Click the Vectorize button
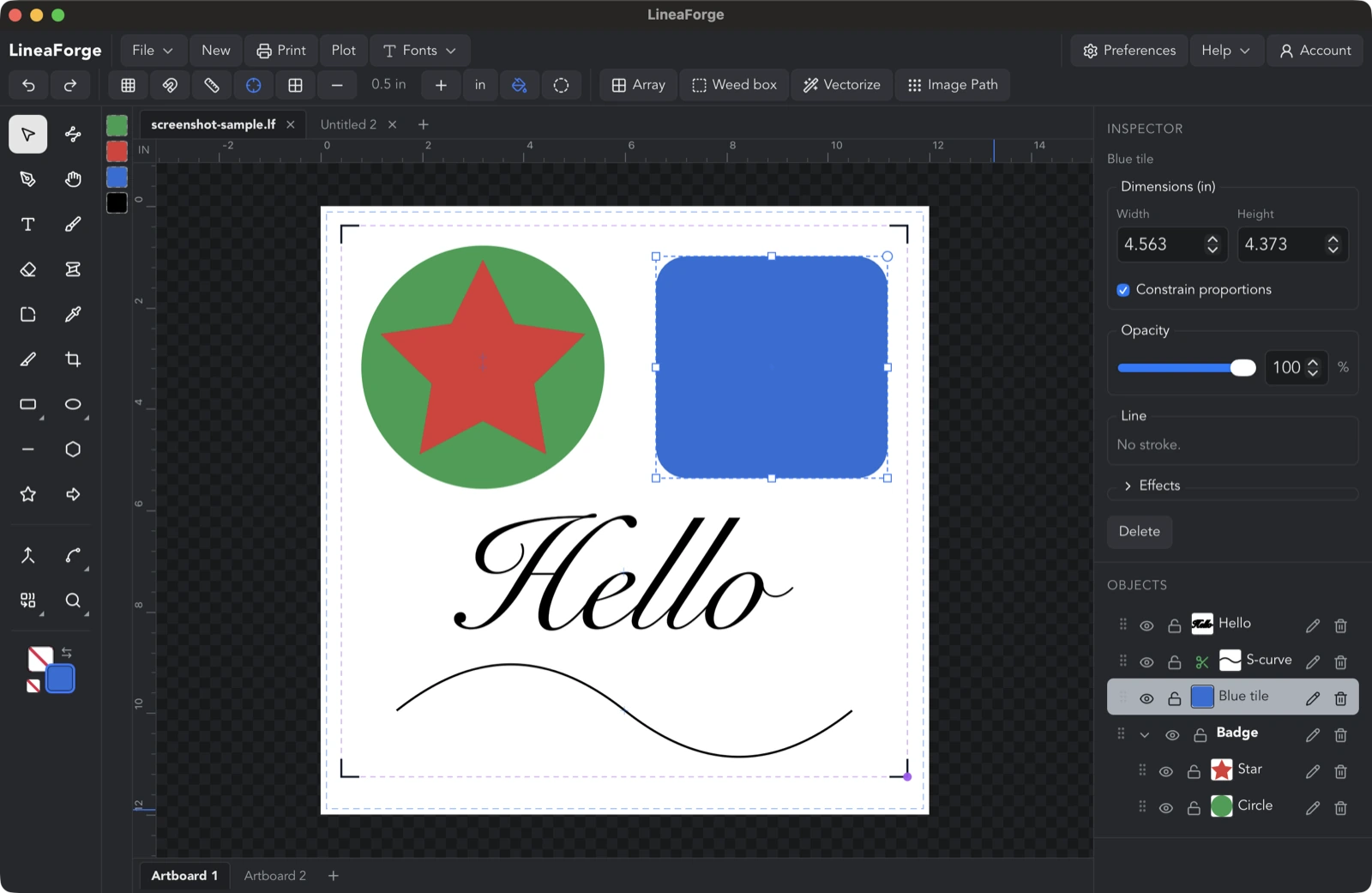The image size is (1372, 893). coord(842,85)
